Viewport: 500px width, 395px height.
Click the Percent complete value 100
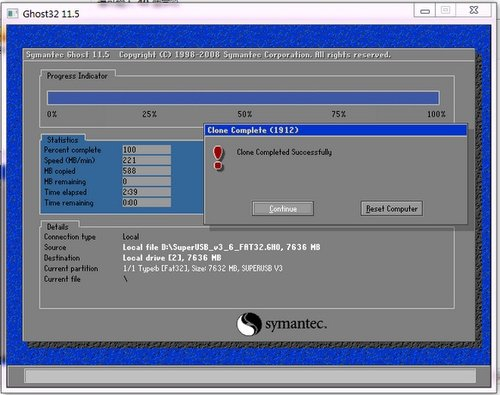pyautogui.click(x=146, y=150)
